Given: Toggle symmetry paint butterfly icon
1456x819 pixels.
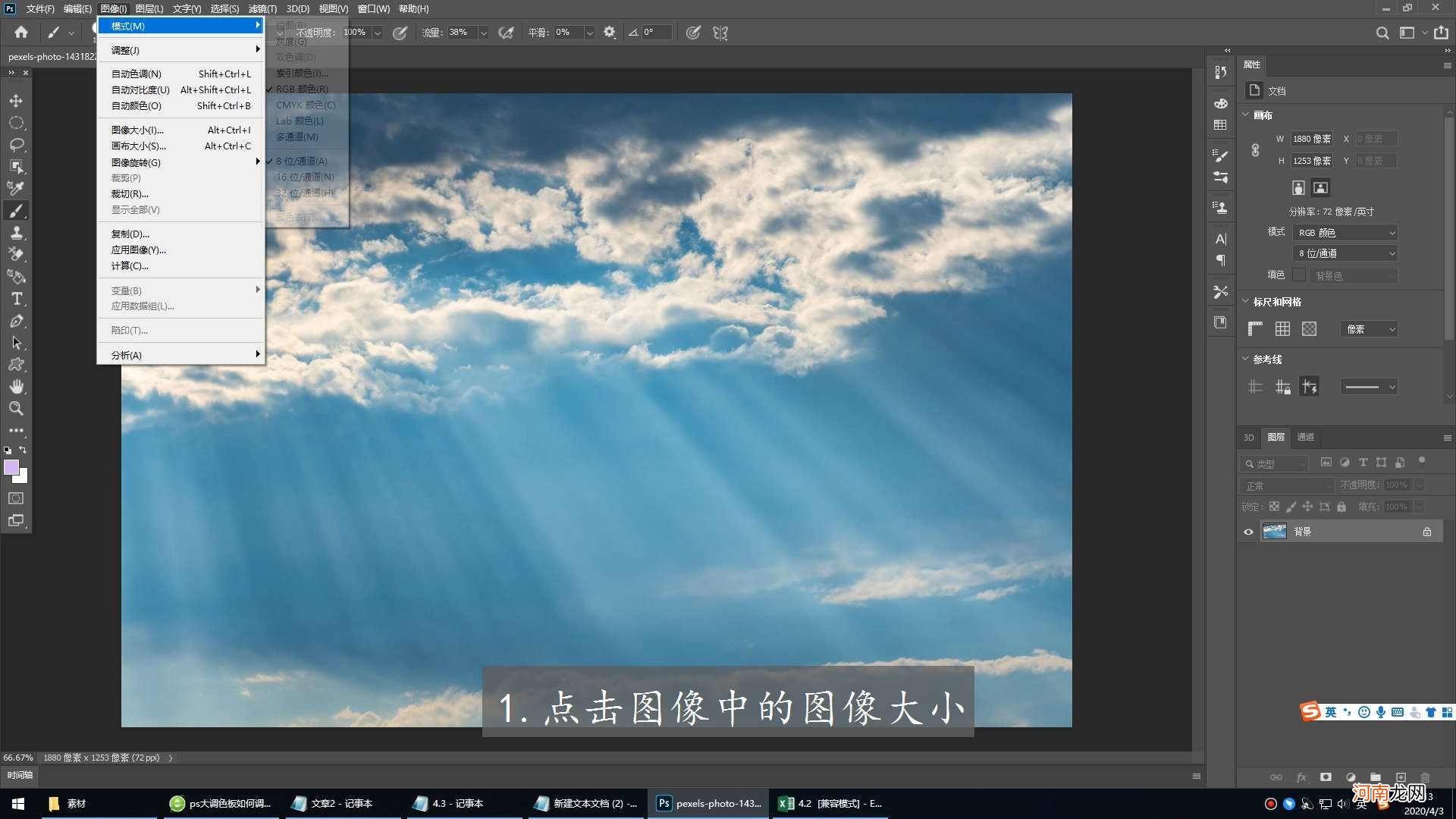Looking at the screenshot, I should pyautogui.click(x=720, y=33).
